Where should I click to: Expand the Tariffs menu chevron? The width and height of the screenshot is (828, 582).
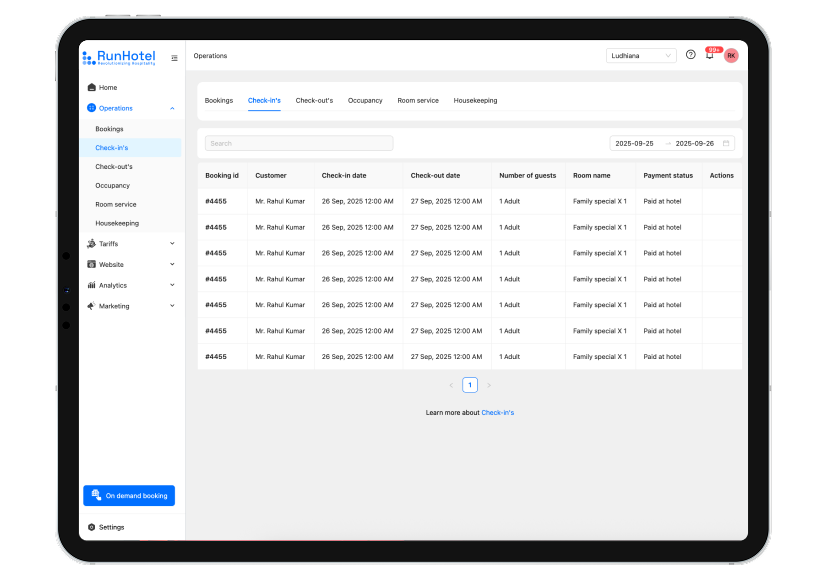pyautogui.click(x=172, y=243)
